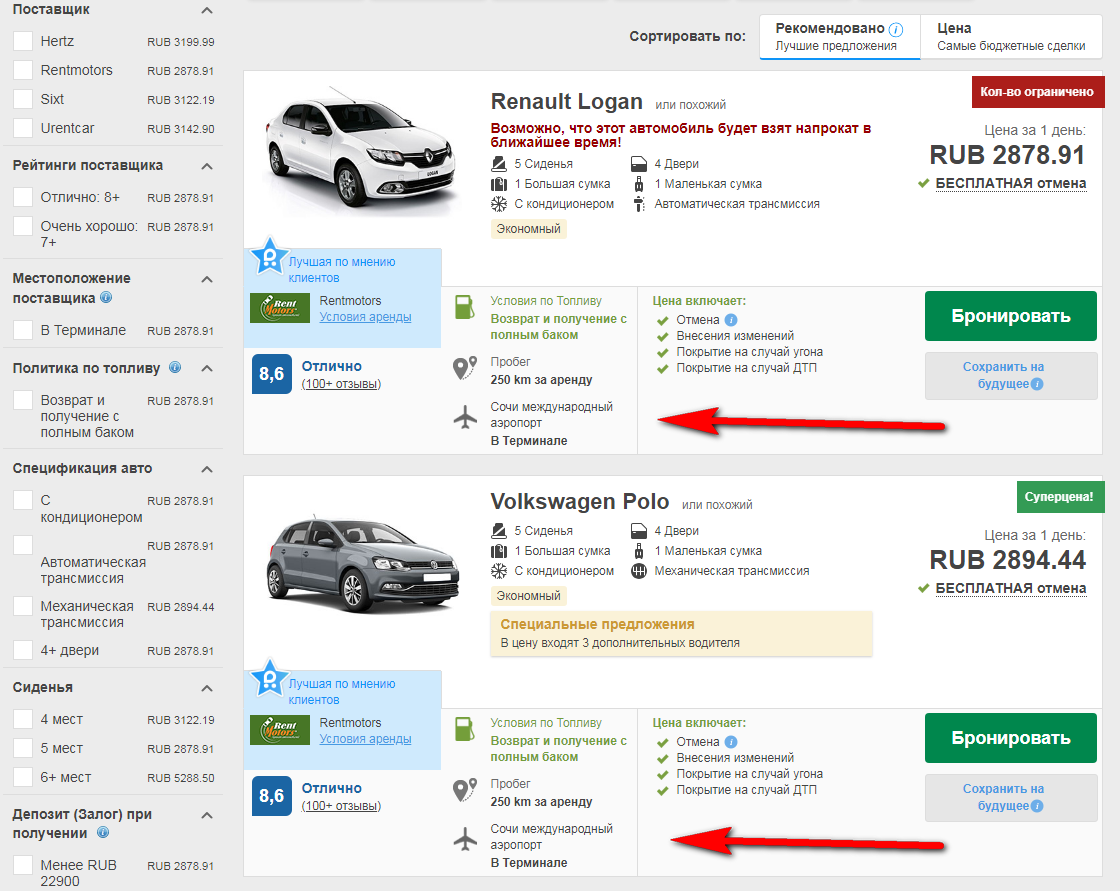Screen dimensions: 1120x891
Task: Open Условия аренды link for Volkswagen Polo
Action: 365,739
